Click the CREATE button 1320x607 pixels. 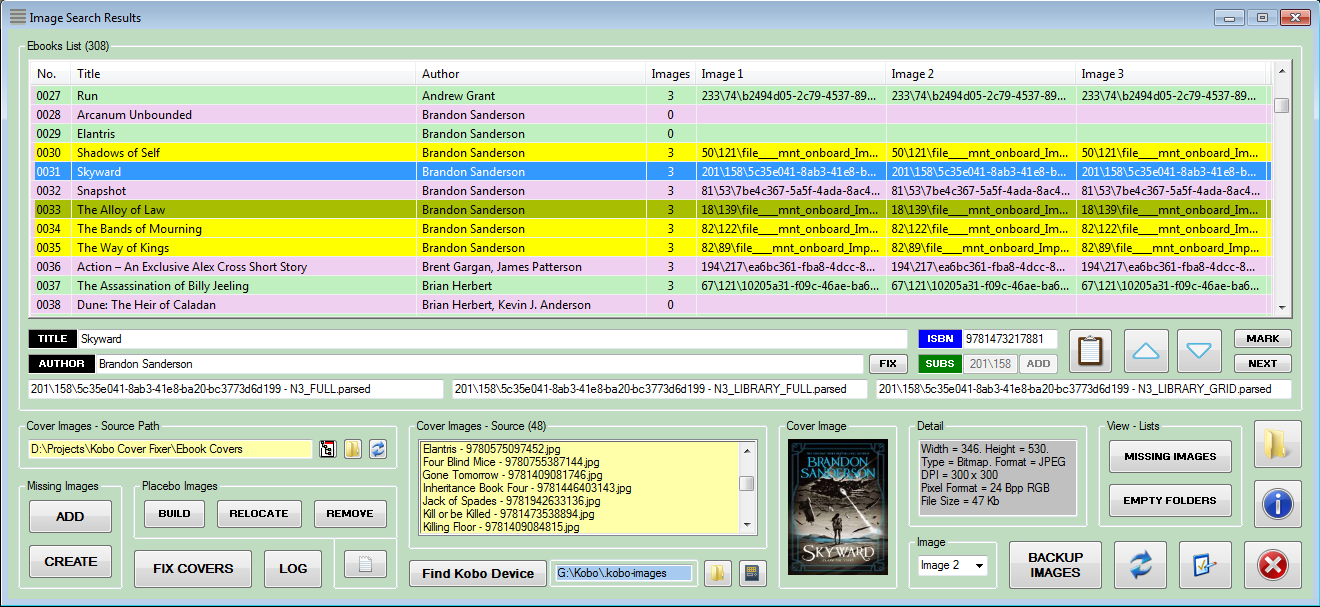(70, 562)
